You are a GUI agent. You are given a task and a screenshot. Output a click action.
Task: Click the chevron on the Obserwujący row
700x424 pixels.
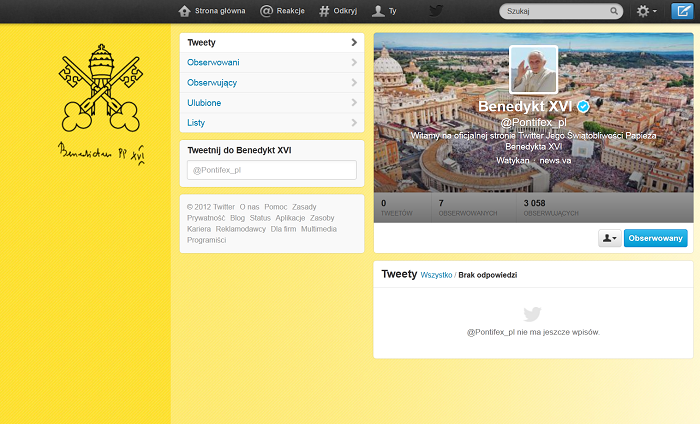tap(354, 83)
